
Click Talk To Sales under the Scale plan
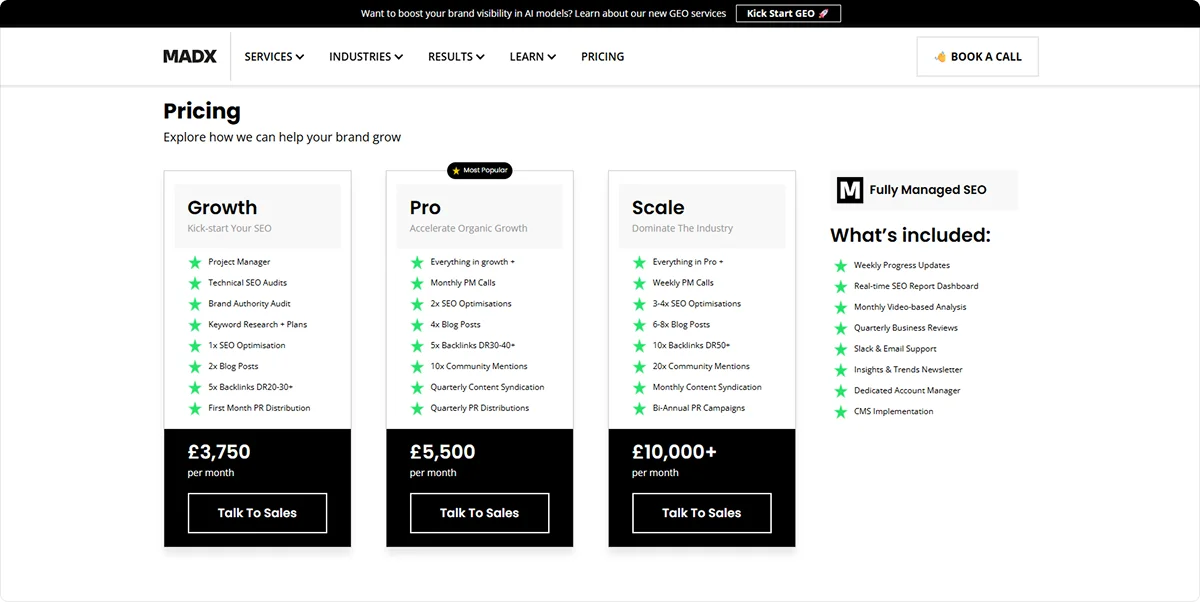[701, 512]
